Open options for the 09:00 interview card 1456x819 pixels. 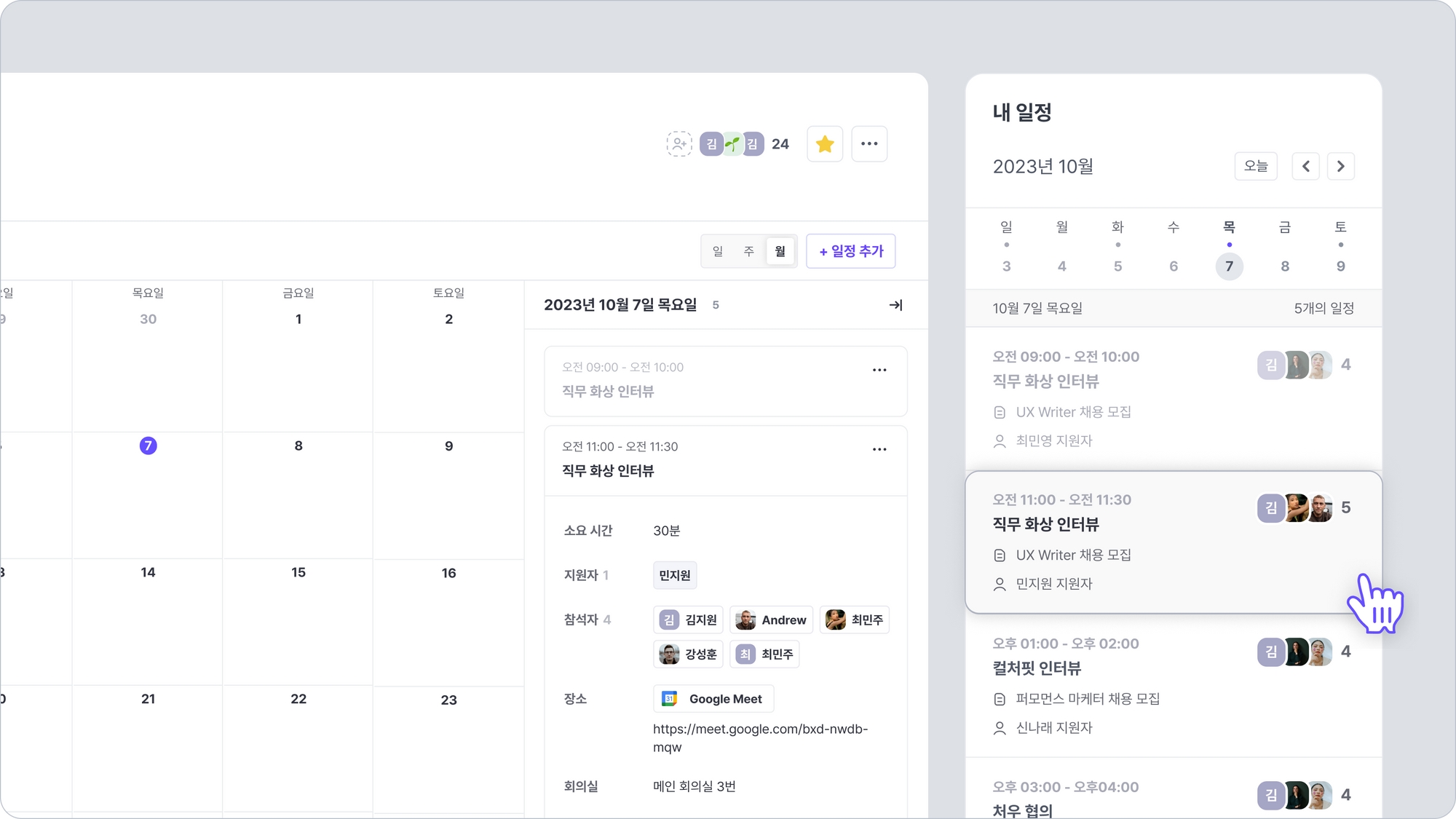[879, 371]
